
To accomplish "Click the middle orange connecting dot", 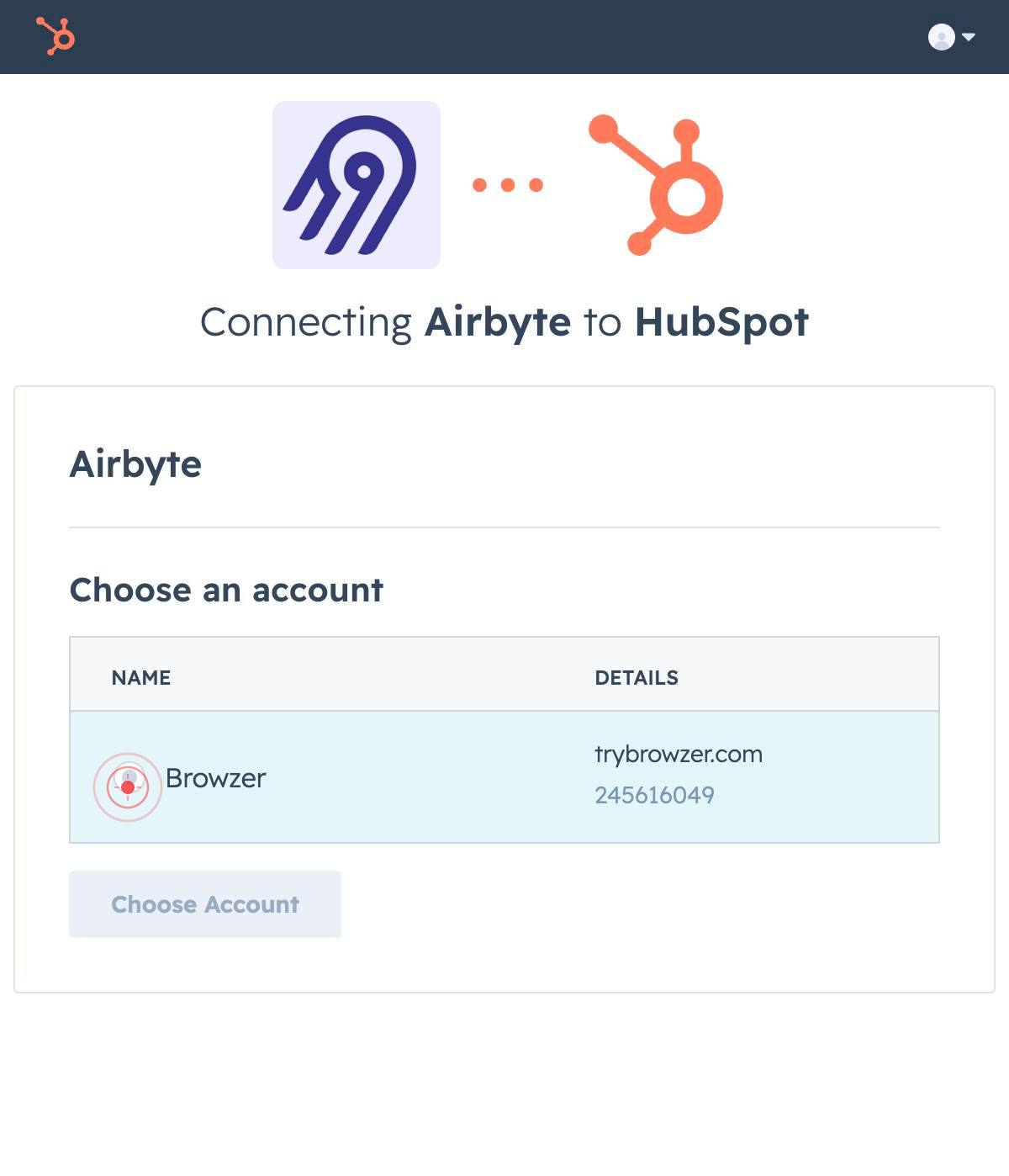I will pos(508,185).
